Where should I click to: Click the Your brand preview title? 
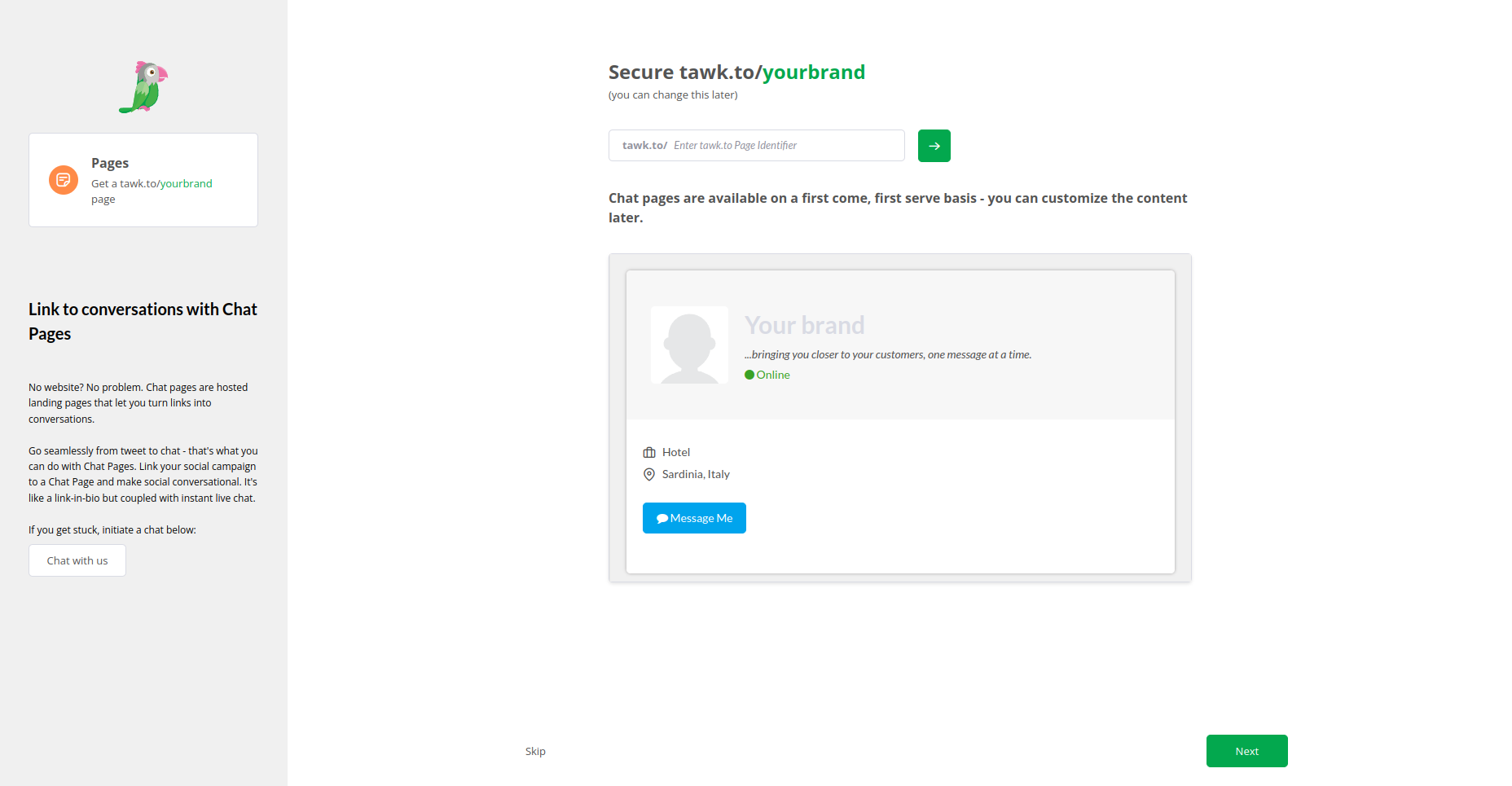click(x=804, y=325)
